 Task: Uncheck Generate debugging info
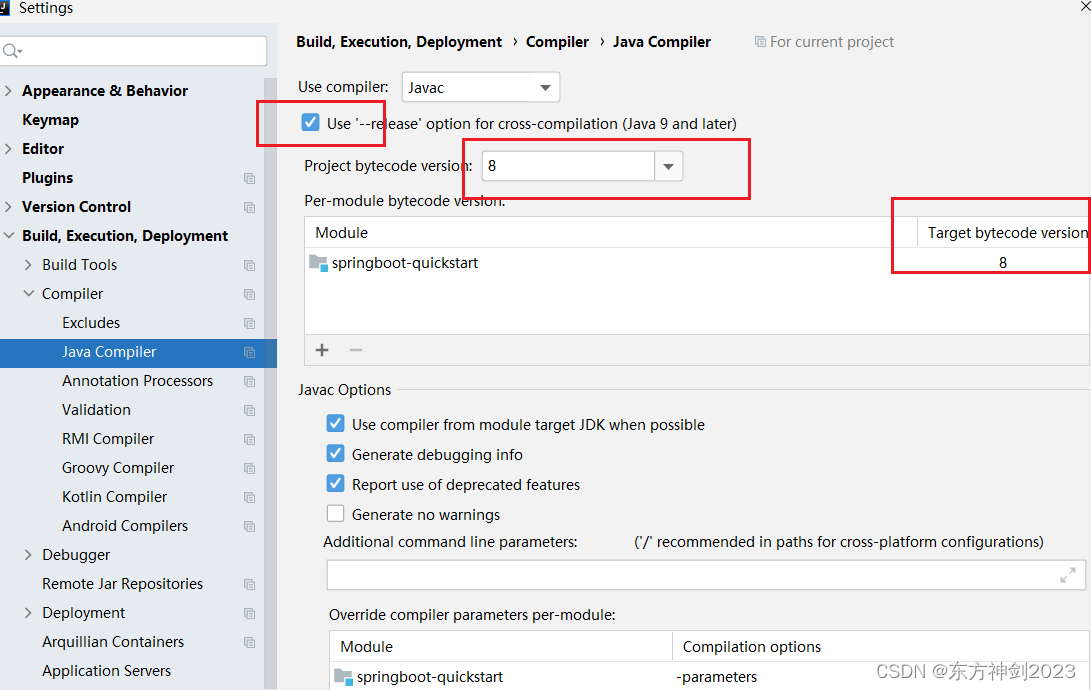[x=335, y=454]
